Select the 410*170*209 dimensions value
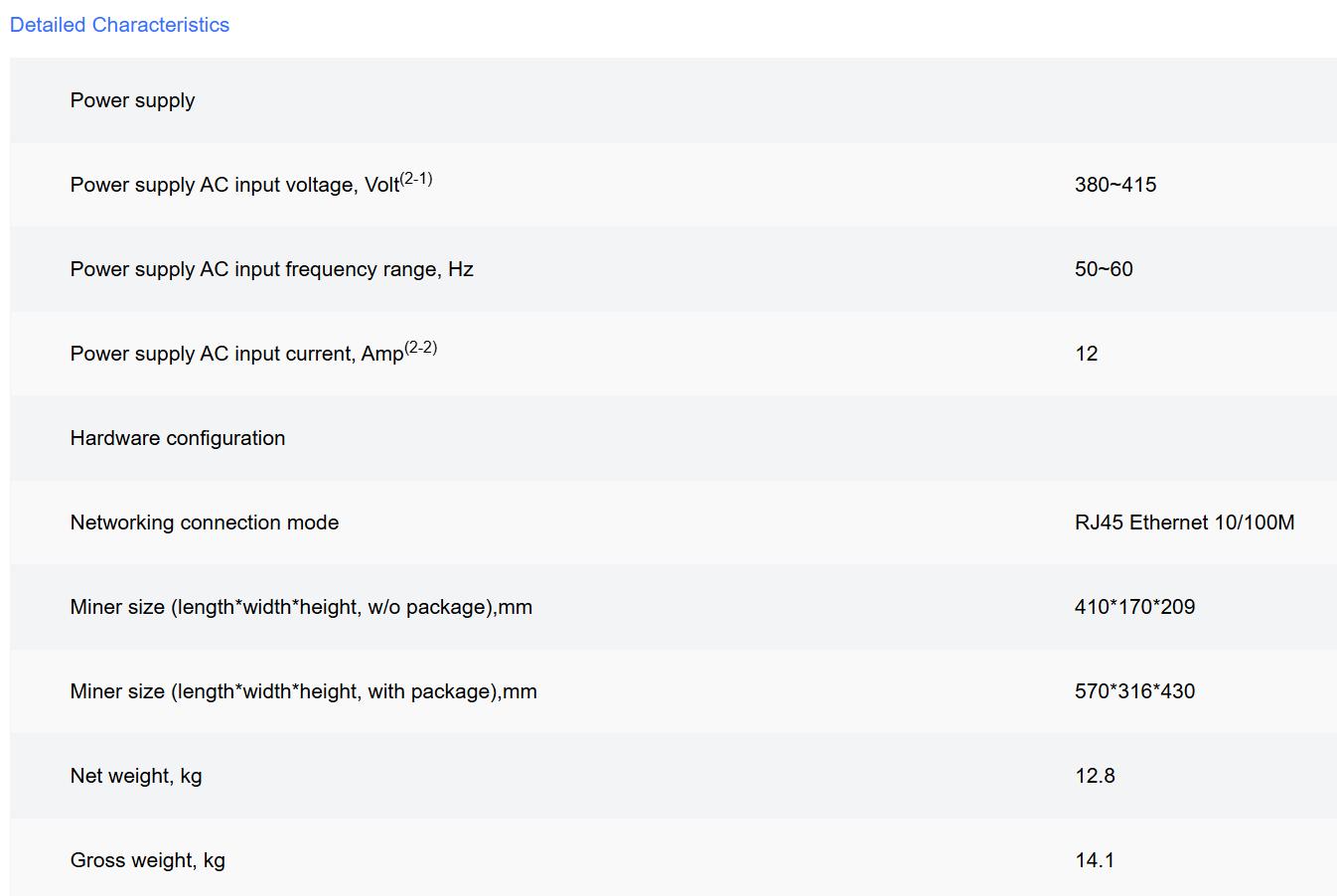The image size is (1337, 896). (1134, 607)
